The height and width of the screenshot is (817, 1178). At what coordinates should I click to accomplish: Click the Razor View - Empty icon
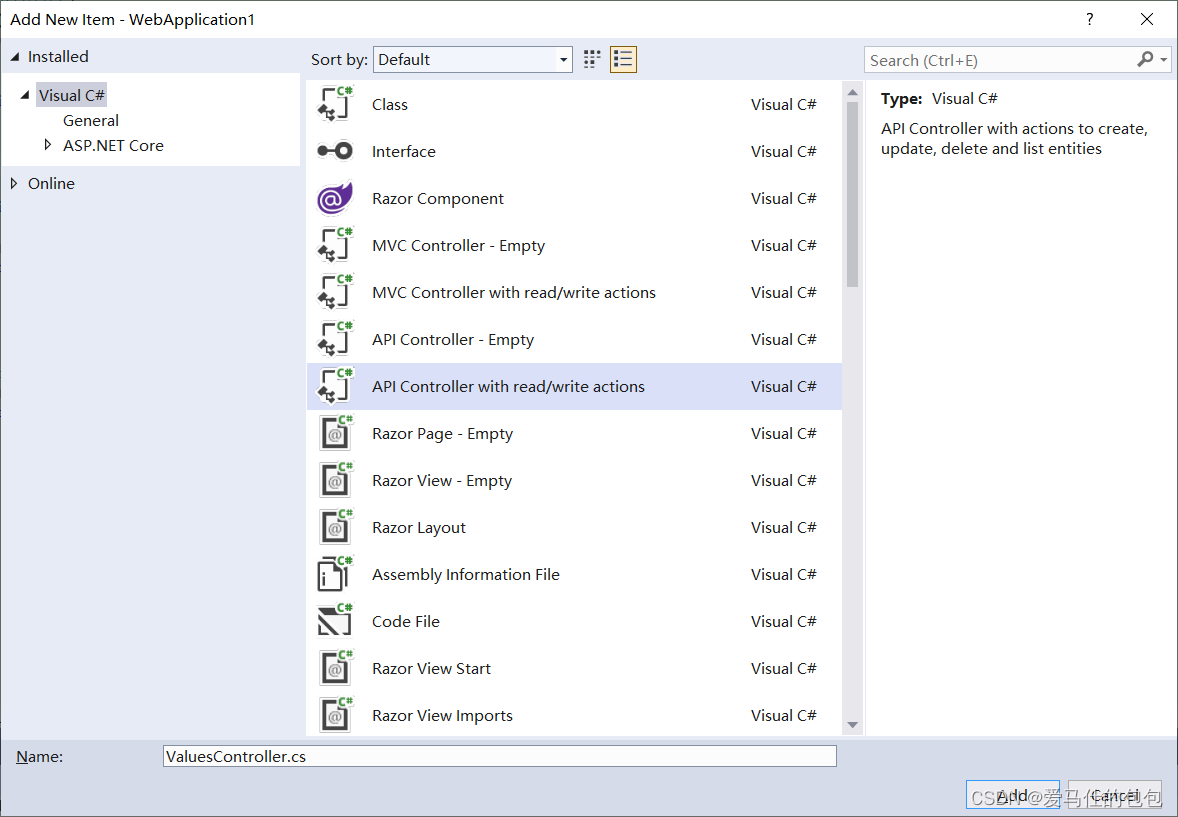(334, 480)
